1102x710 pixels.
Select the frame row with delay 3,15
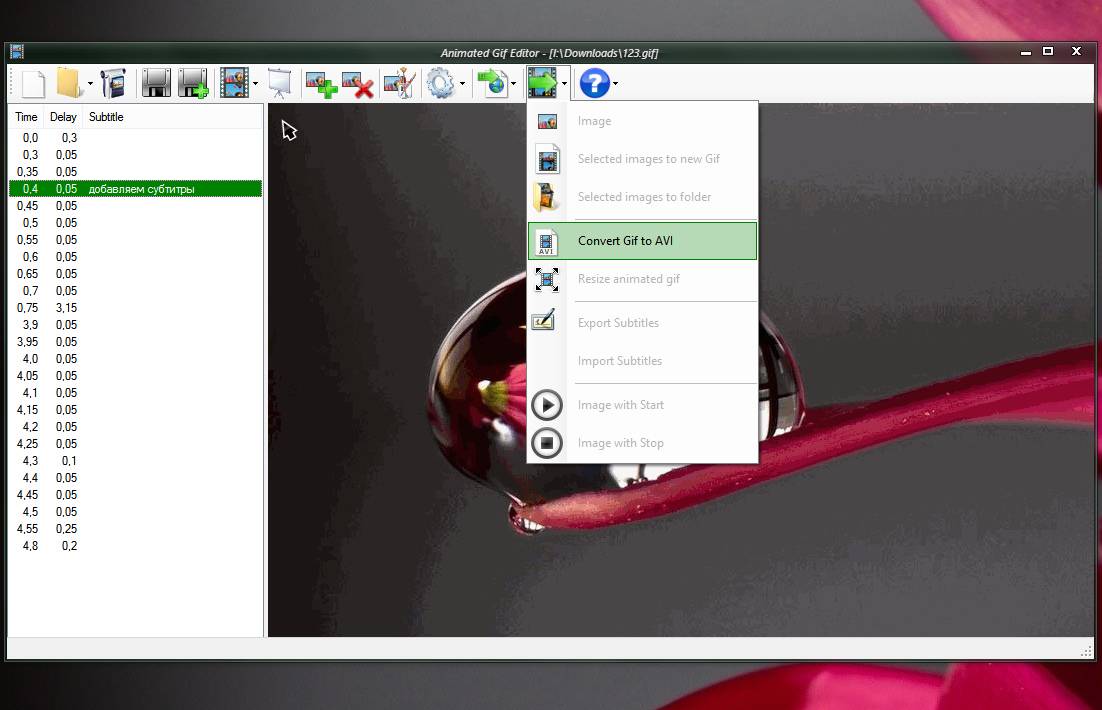coord(136,308)
